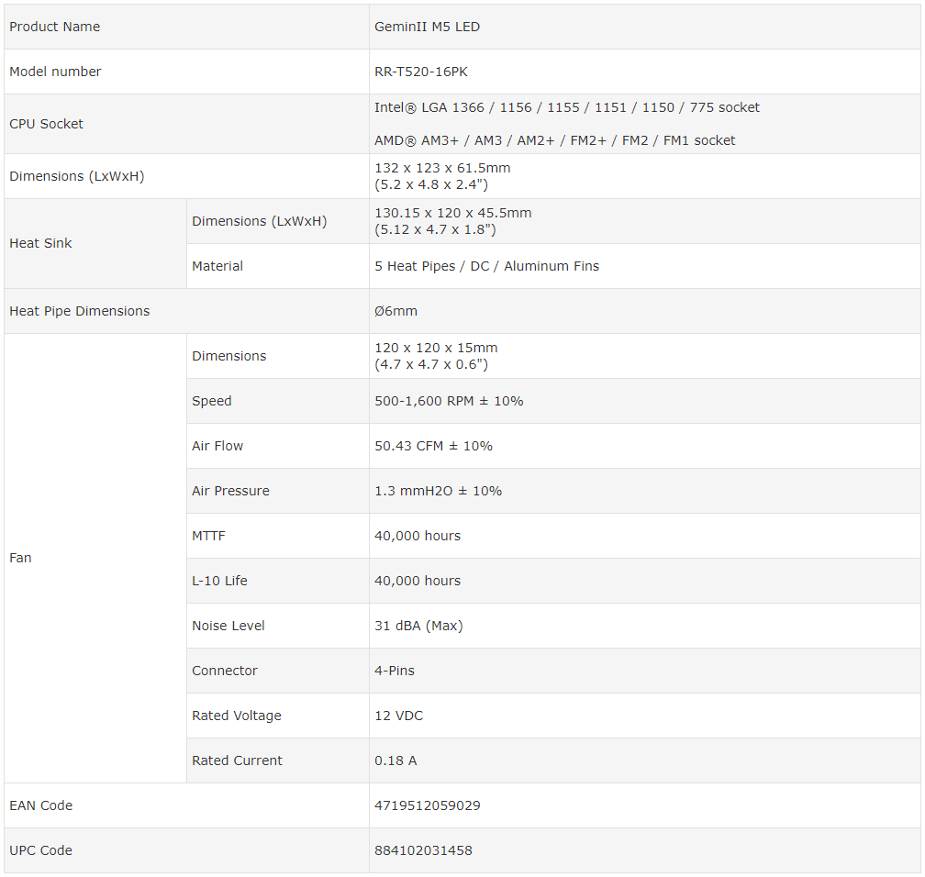Select the 132 x 123 x 61.5mm dimensions value

coord(442,168)
